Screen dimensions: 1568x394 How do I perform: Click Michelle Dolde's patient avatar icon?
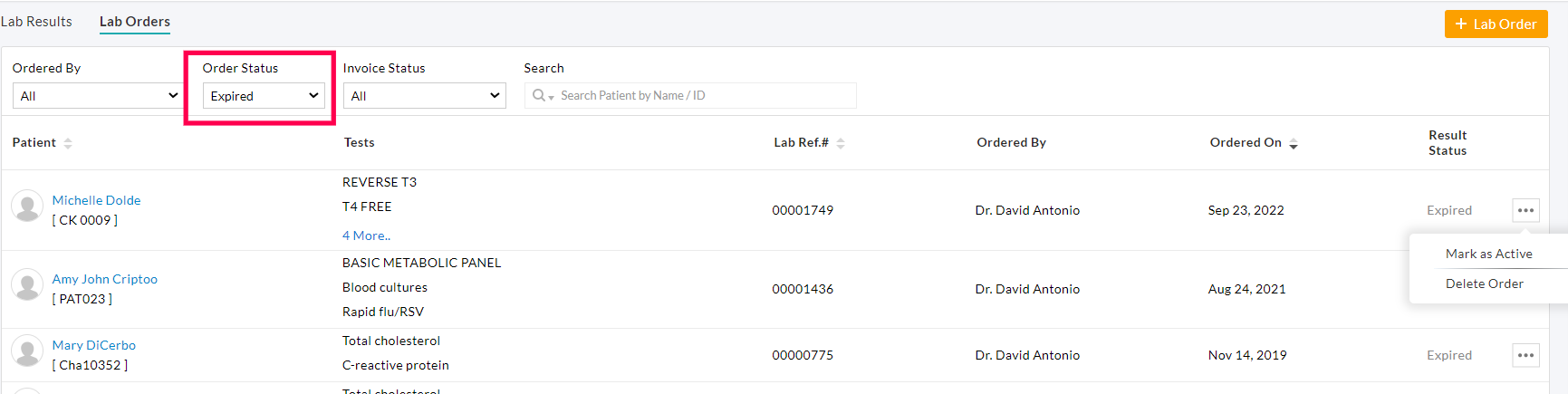tap(27, 207)
